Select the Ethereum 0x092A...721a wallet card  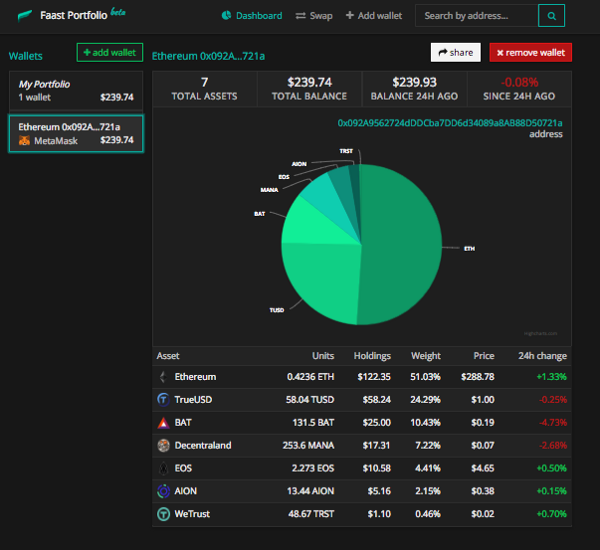point(76,134)
